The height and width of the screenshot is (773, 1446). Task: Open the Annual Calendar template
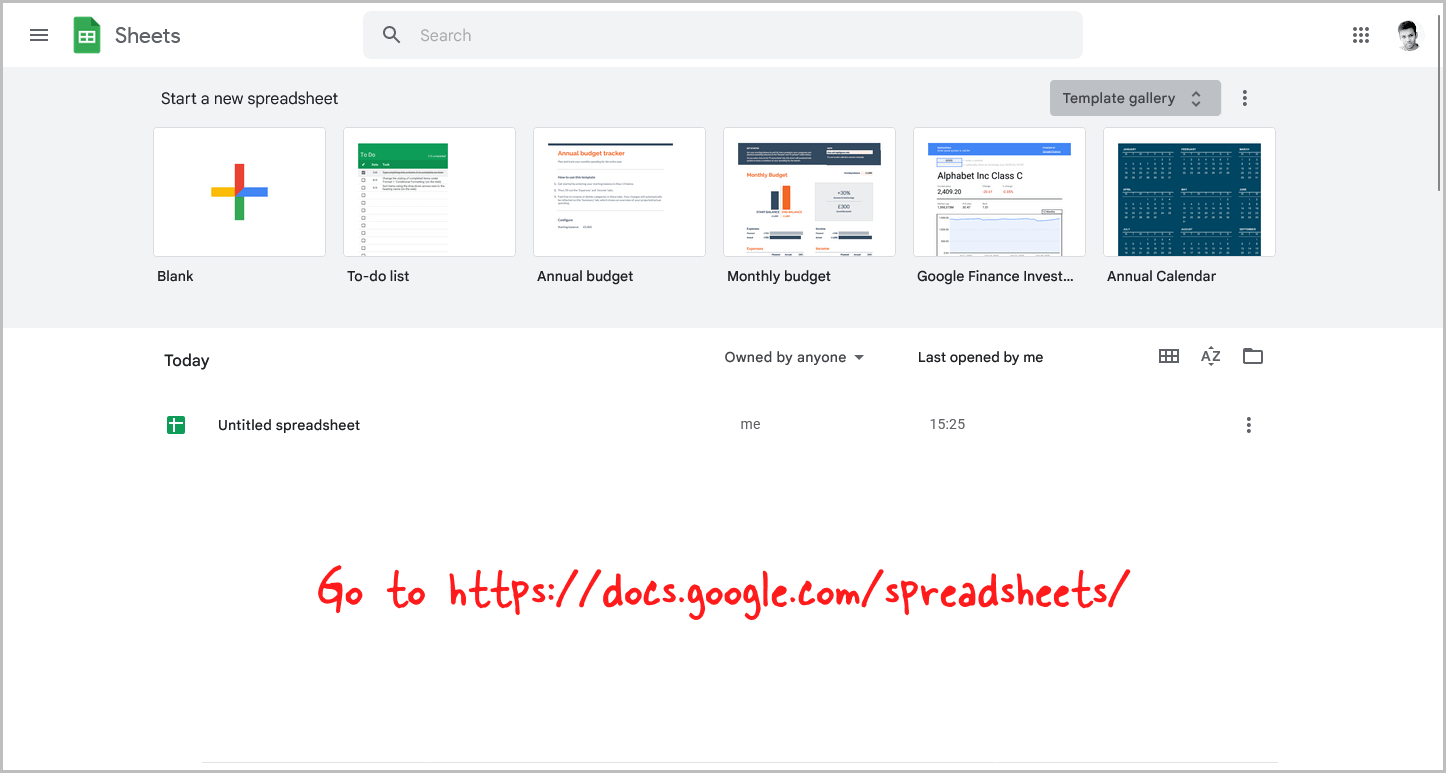pos(1189,192)
